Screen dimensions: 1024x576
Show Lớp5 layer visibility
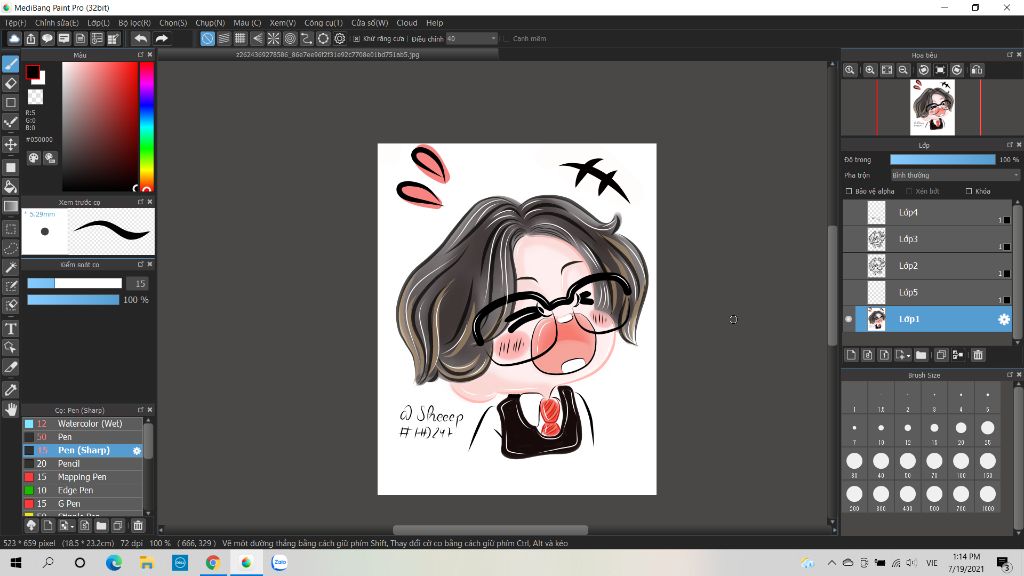(x=849, y=293)
